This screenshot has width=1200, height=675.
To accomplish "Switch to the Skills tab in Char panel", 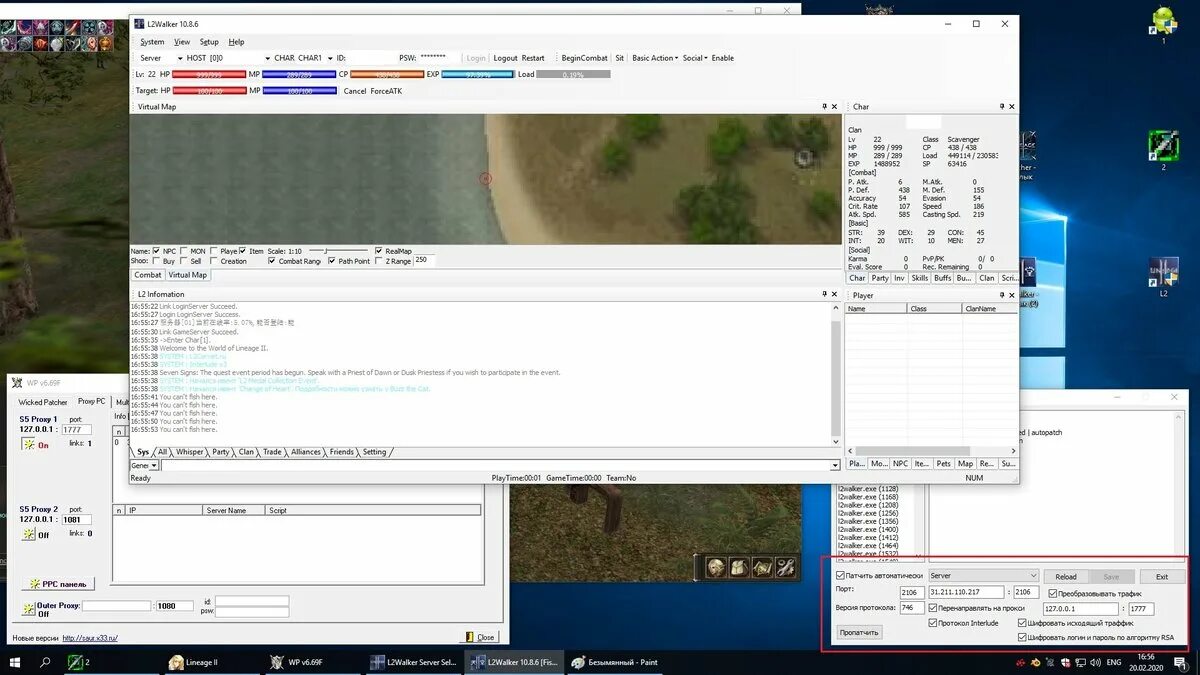I will coord(919,278).
